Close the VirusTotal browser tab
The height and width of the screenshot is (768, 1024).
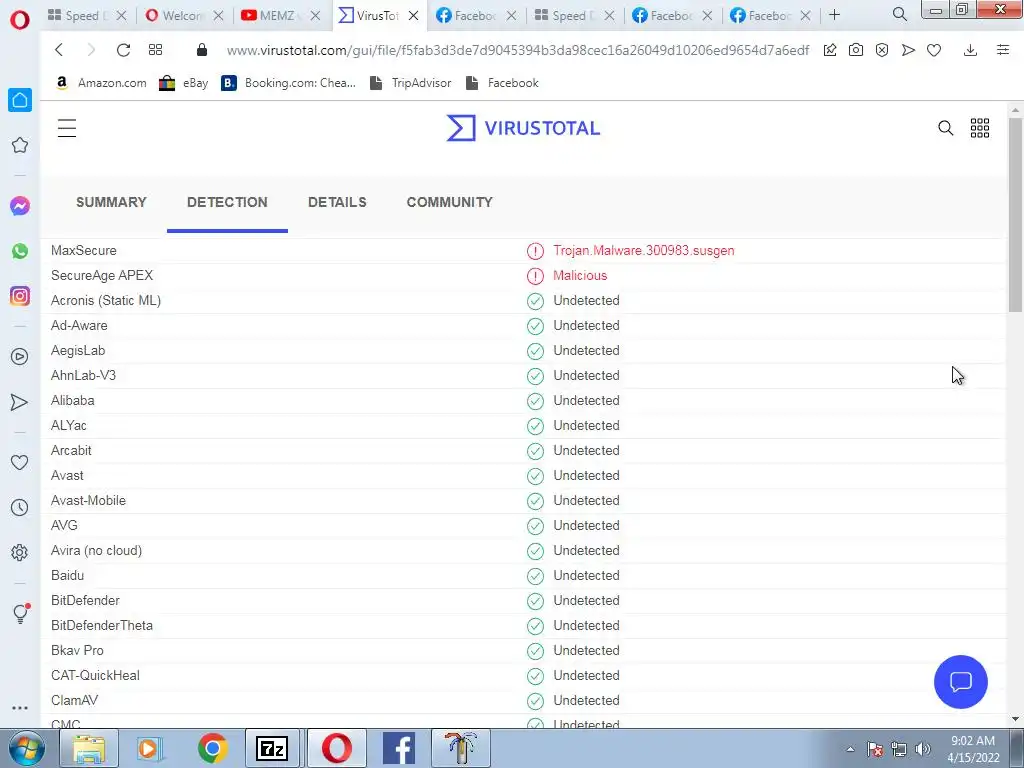(x=413, y=16)
